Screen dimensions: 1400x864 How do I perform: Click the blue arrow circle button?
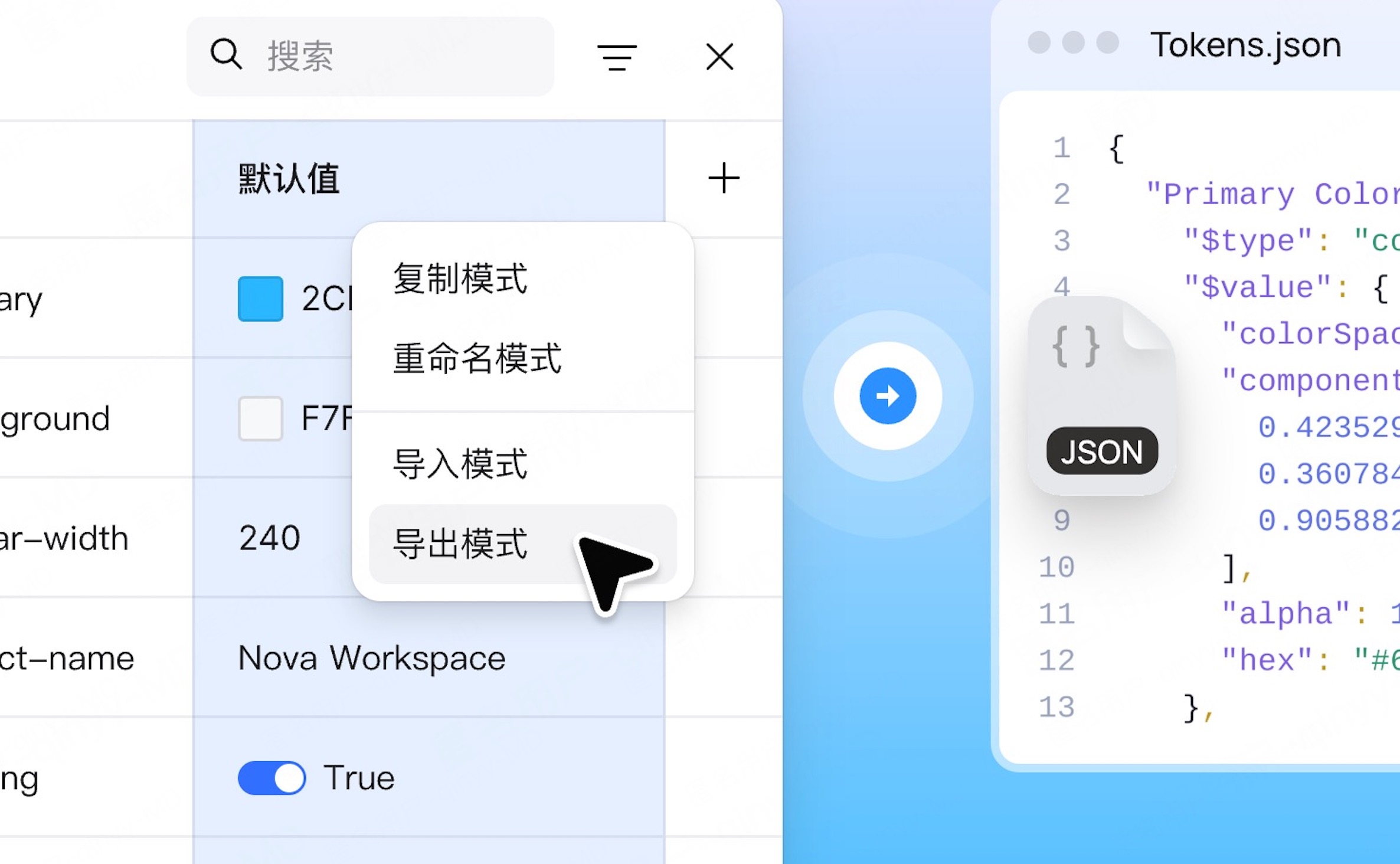click(x=888, y=396)
